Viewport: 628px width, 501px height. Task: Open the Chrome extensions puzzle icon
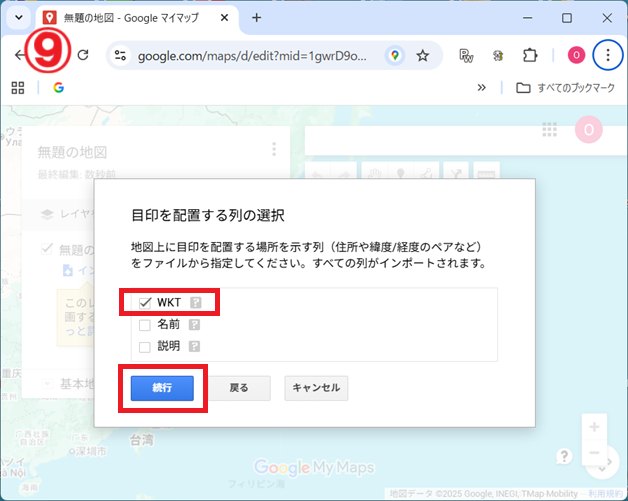[531, 56]
